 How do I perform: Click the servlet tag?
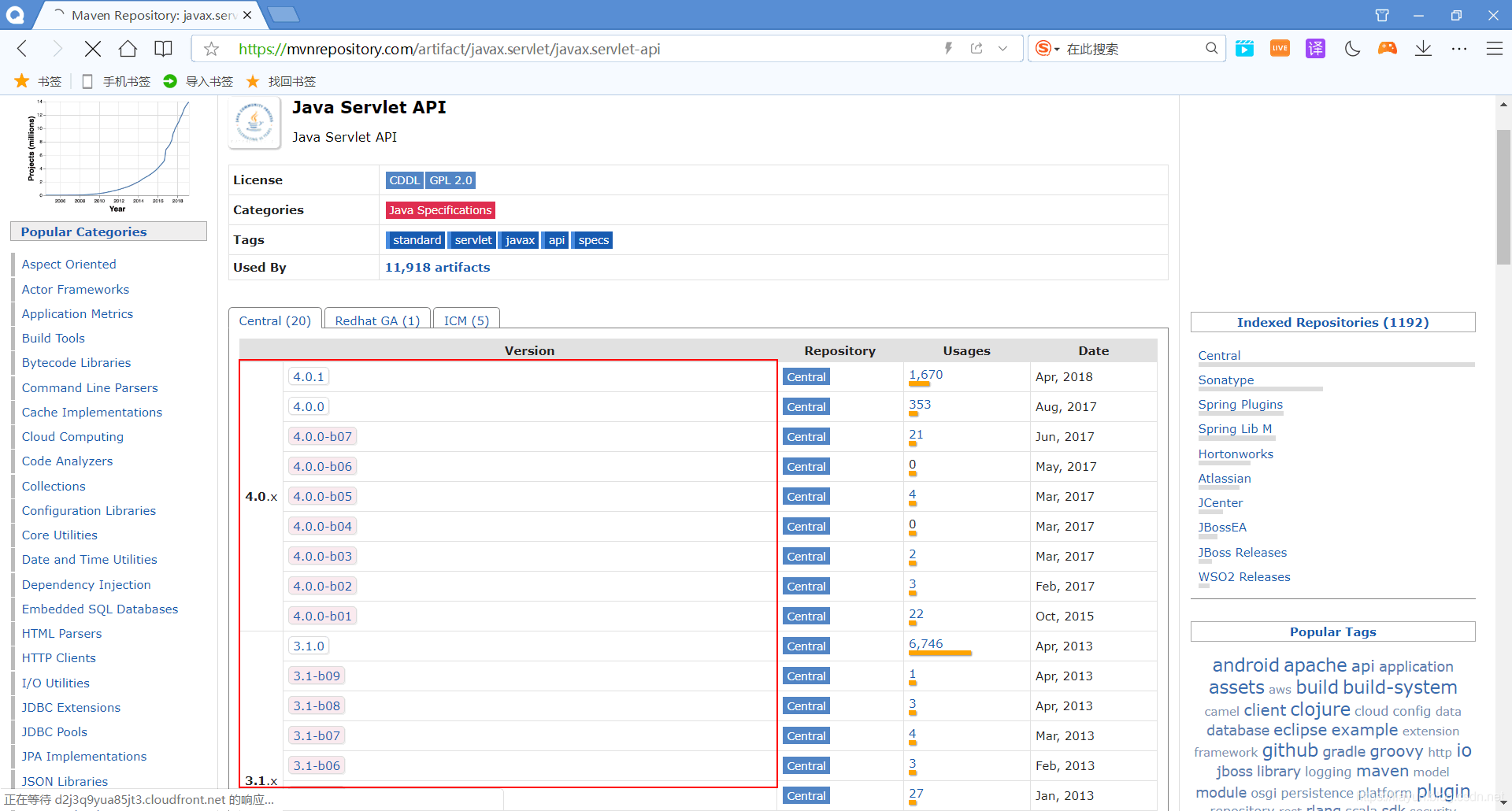click(x=473, y=240)
